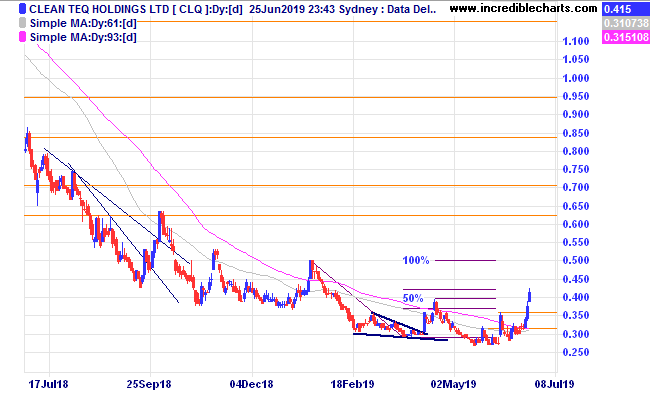The height and width of the screenshot is (395, 651).
Task: Click the 50% retracement label
Action: tap(413, 298)
